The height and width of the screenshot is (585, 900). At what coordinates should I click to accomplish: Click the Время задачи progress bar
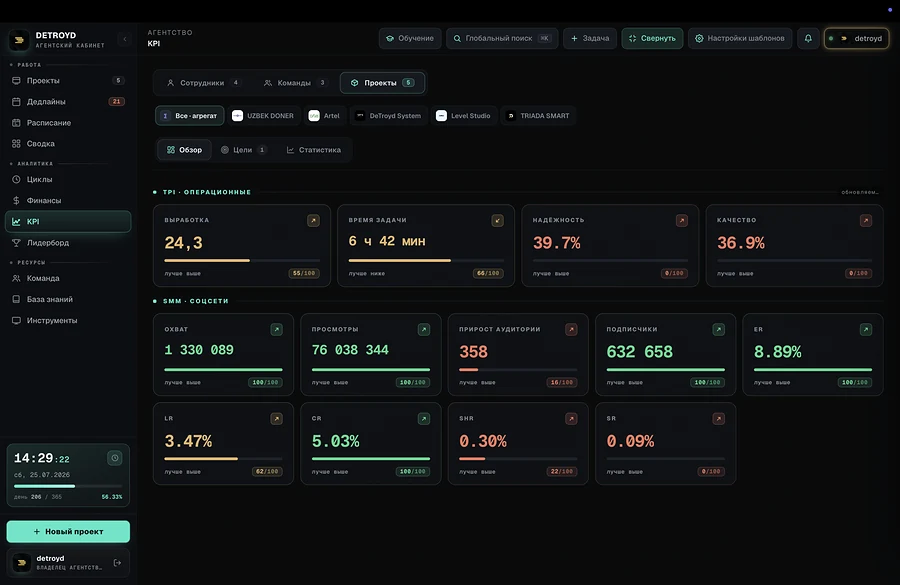[426, 261]
